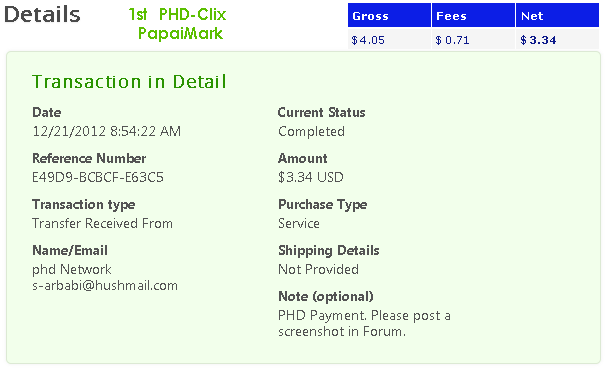Image resolution: width=607 pixels, height=368 pixels.
Task: Click the date value 12/21/2012 8:54:22 AM
Action: (106, 132)
